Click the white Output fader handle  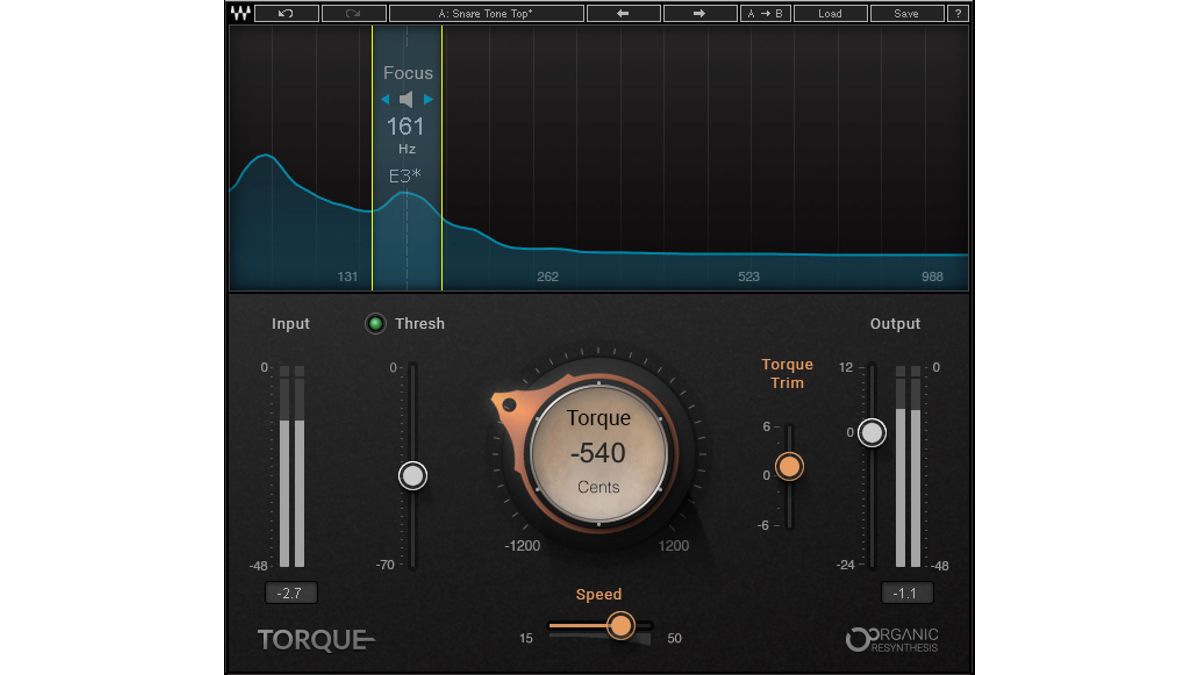pyautogui.click(x=873, y=432)
